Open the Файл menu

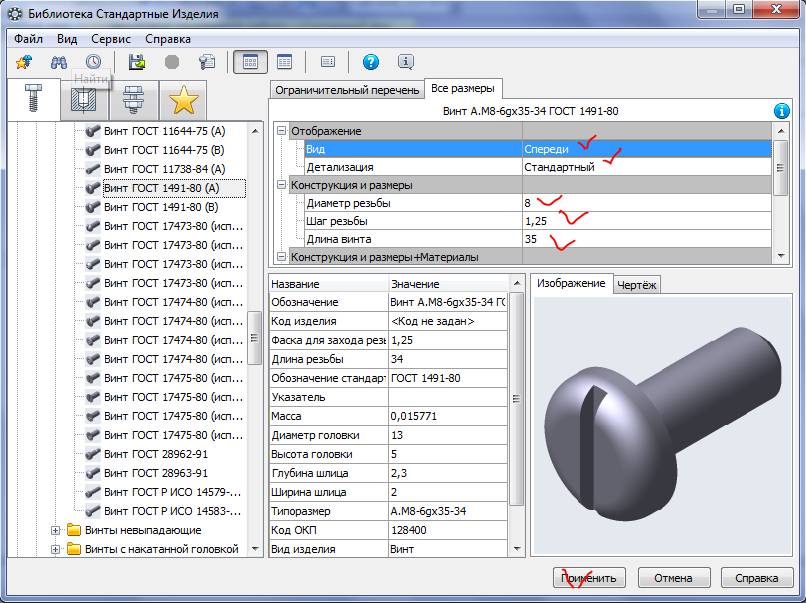pyautogui.click(x=28, y=39)
